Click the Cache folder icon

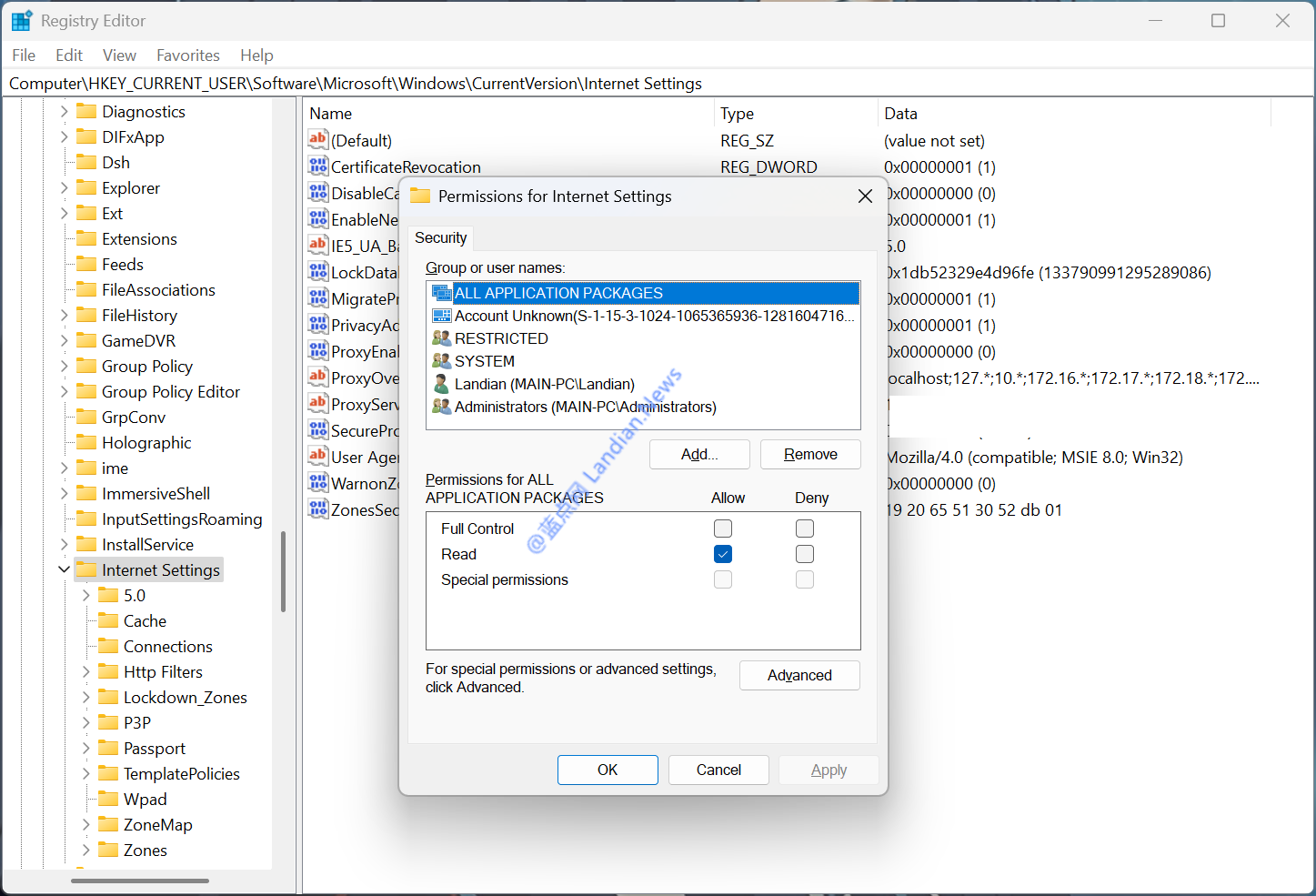point(108,620)
